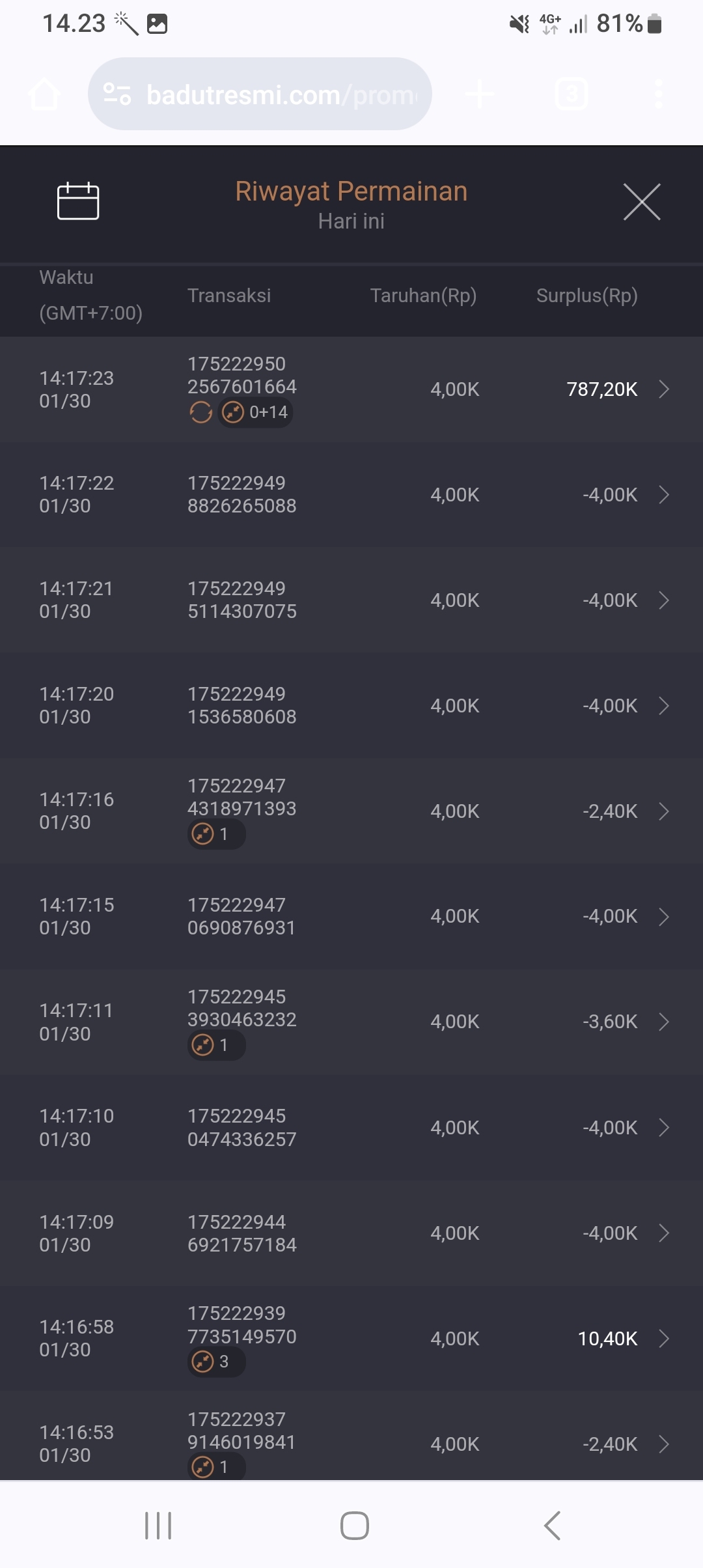Expand the 10,40K surplus row chevron
The image size is (703, 1568).
pos(663,1339)
